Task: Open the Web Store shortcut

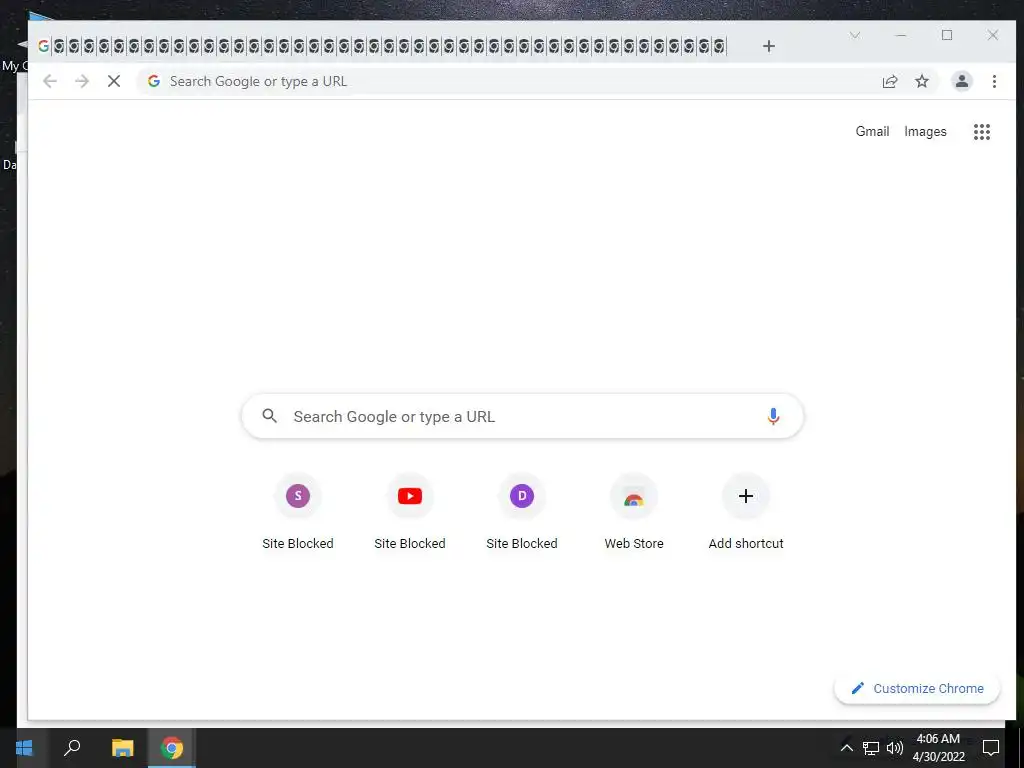Action: pos(633,513)
